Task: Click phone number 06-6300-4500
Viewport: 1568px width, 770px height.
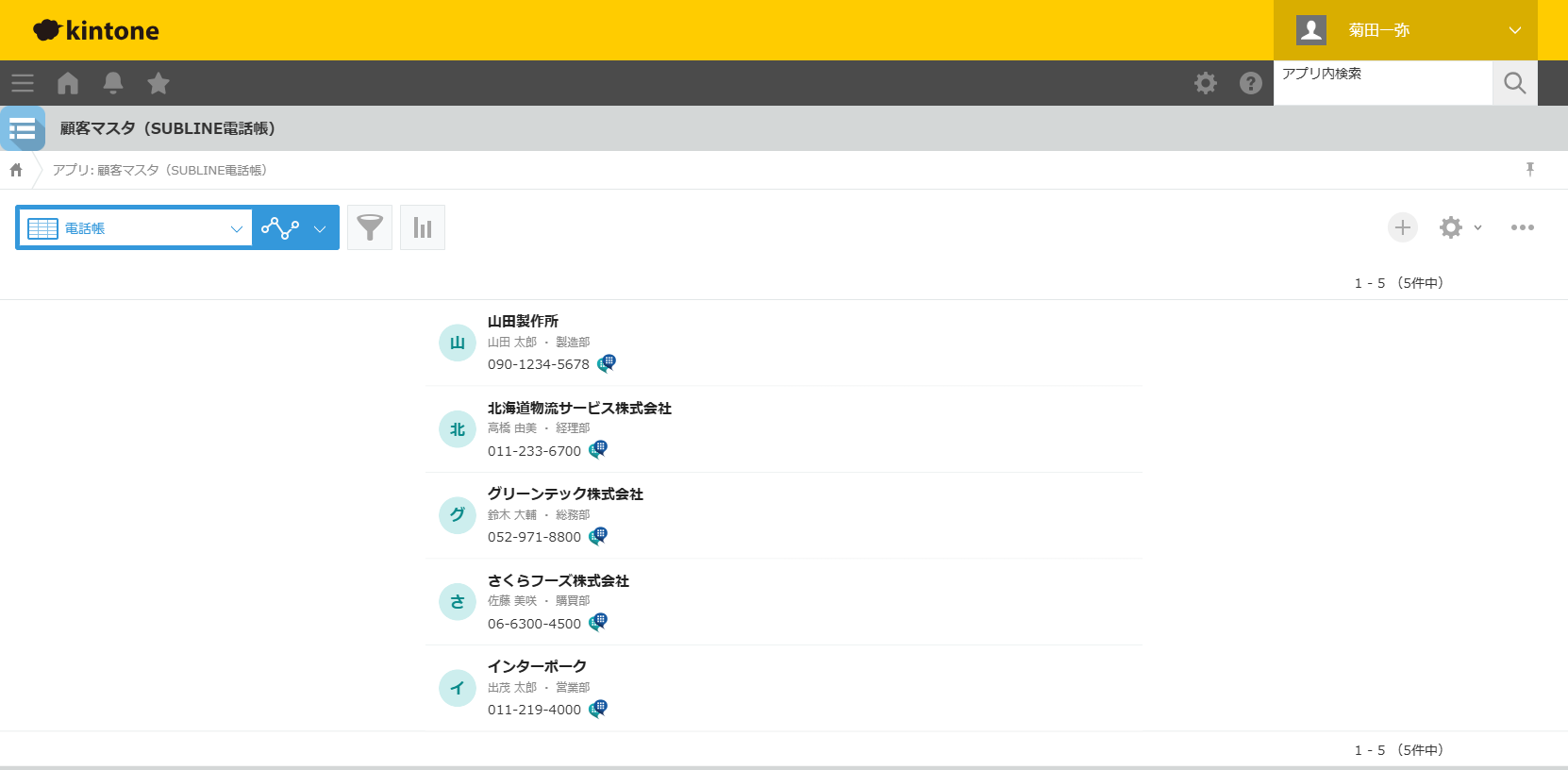Action: [534, 624]
